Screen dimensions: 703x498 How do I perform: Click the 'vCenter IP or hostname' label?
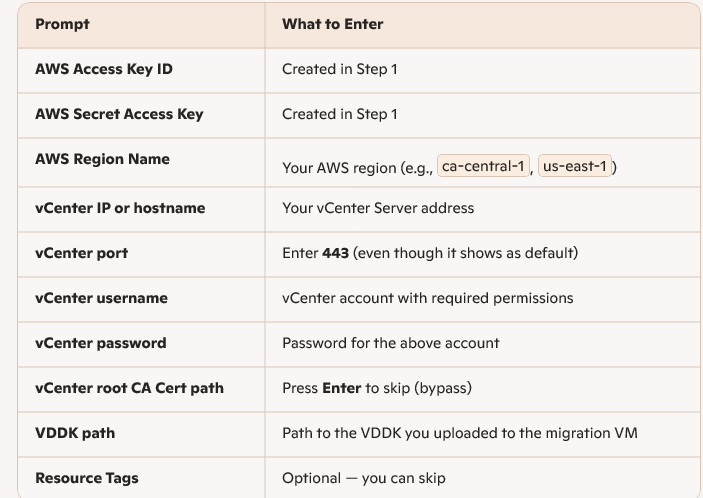point(119,208)
